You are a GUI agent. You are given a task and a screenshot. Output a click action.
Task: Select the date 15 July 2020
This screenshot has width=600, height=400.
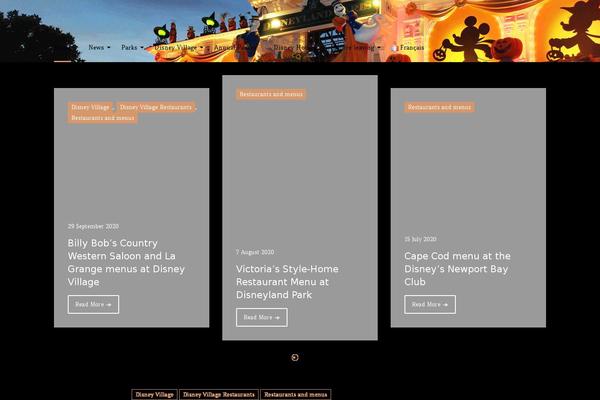click(x=420, y=239)
